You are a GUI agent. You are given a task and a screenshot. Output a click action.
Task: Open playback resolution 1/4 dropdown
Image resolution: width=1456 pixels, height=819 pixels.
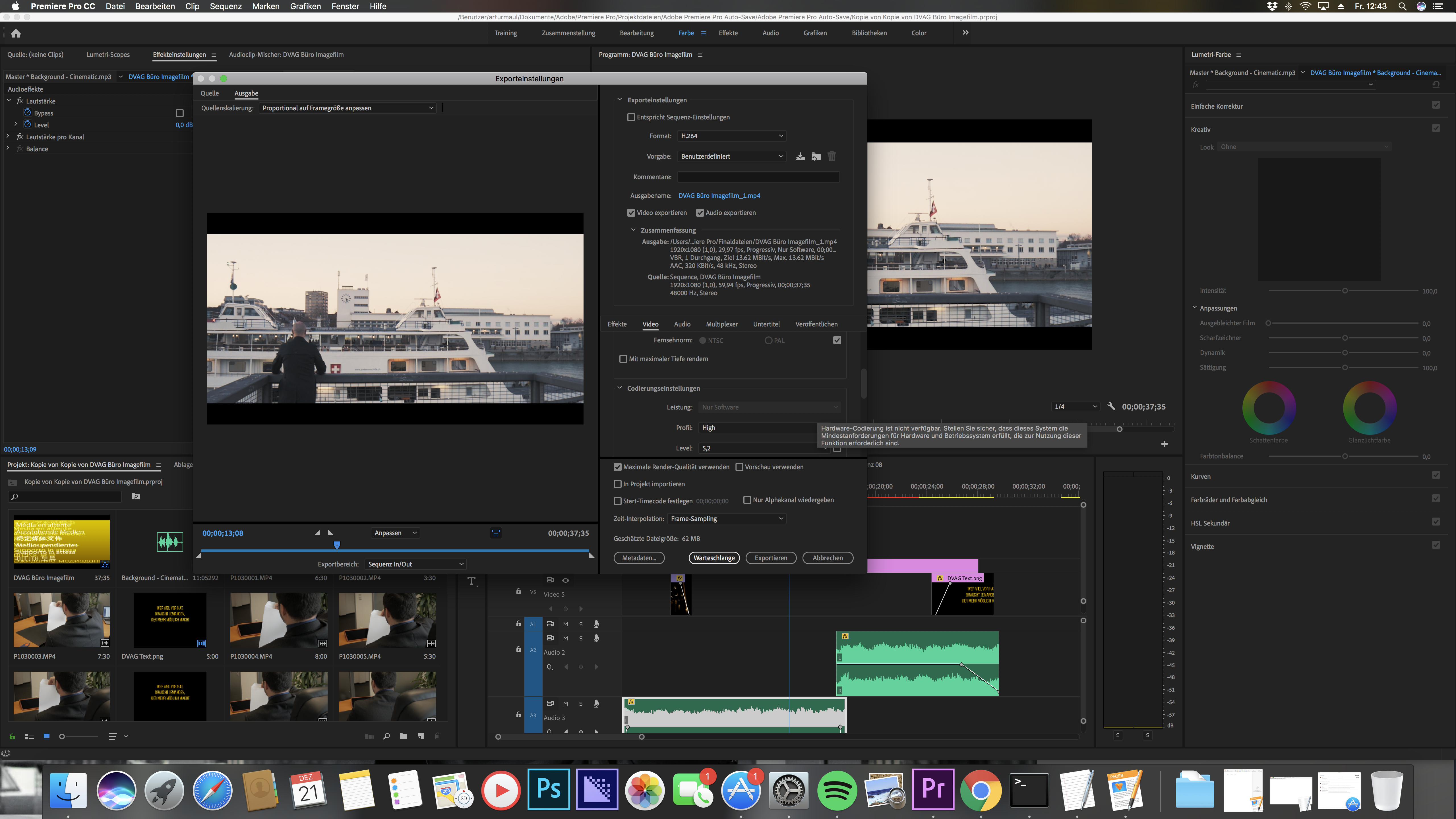[1076, 406]
